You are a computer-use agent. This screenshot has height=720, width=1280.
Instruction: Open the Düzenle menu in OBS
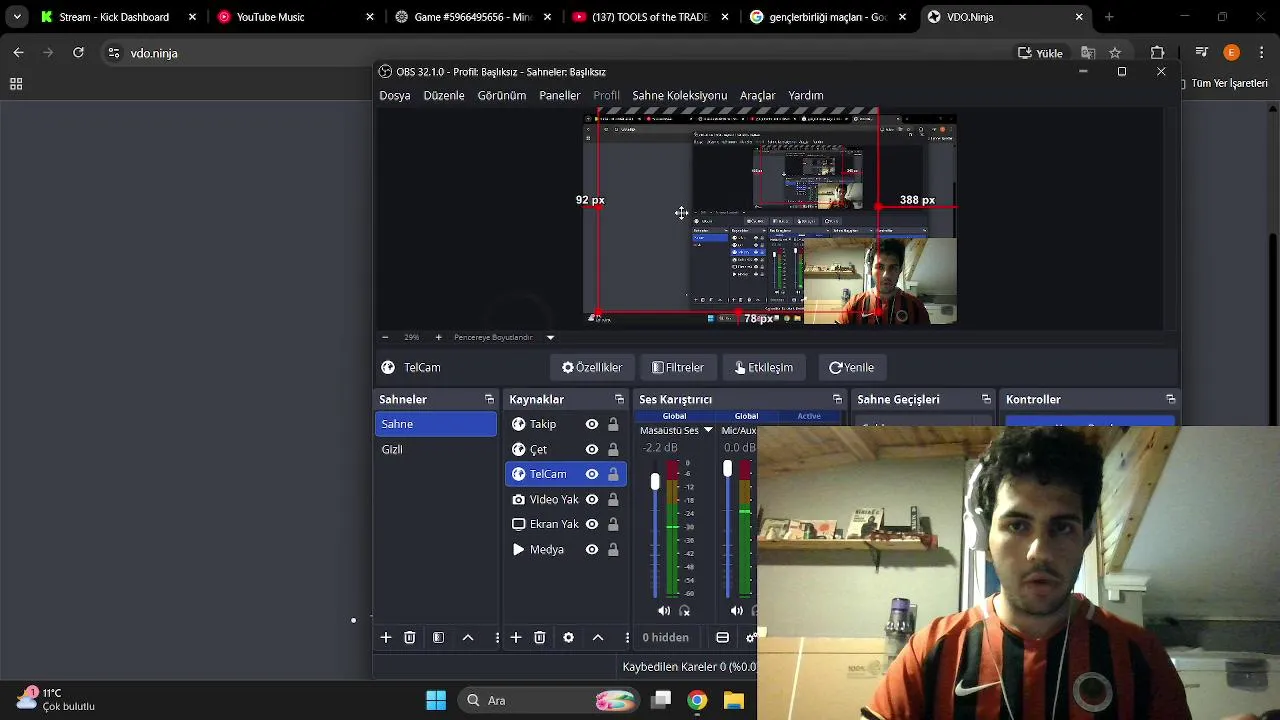click(444, 95)
